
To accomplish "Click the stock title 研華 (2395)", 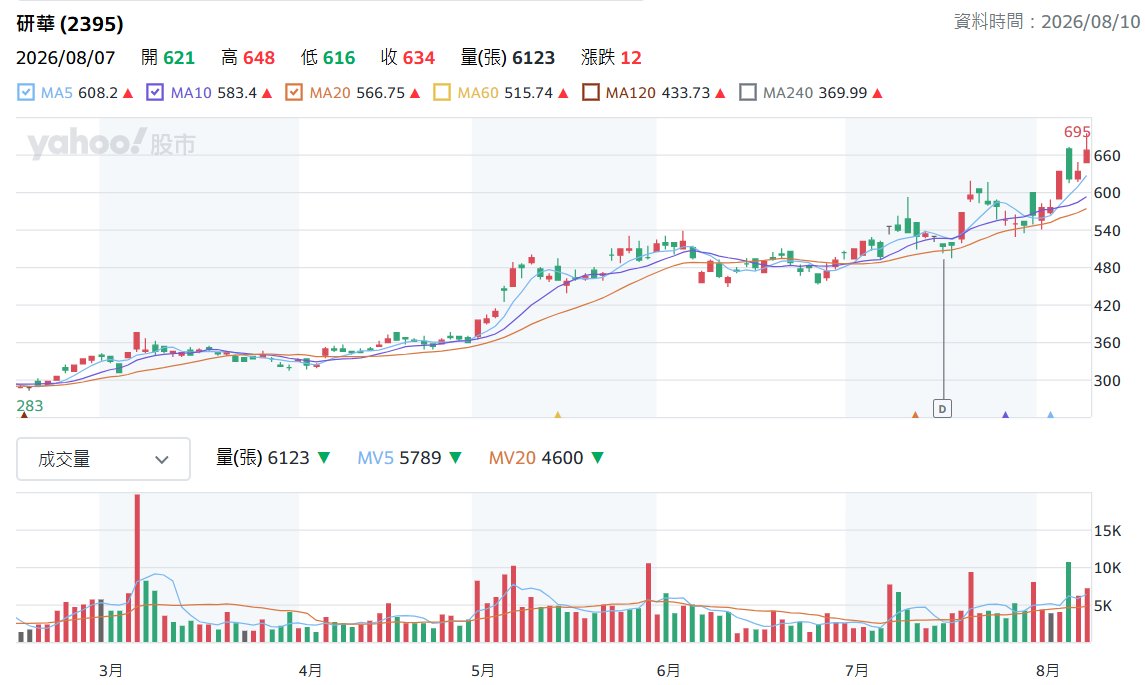I will pos(70,24).
